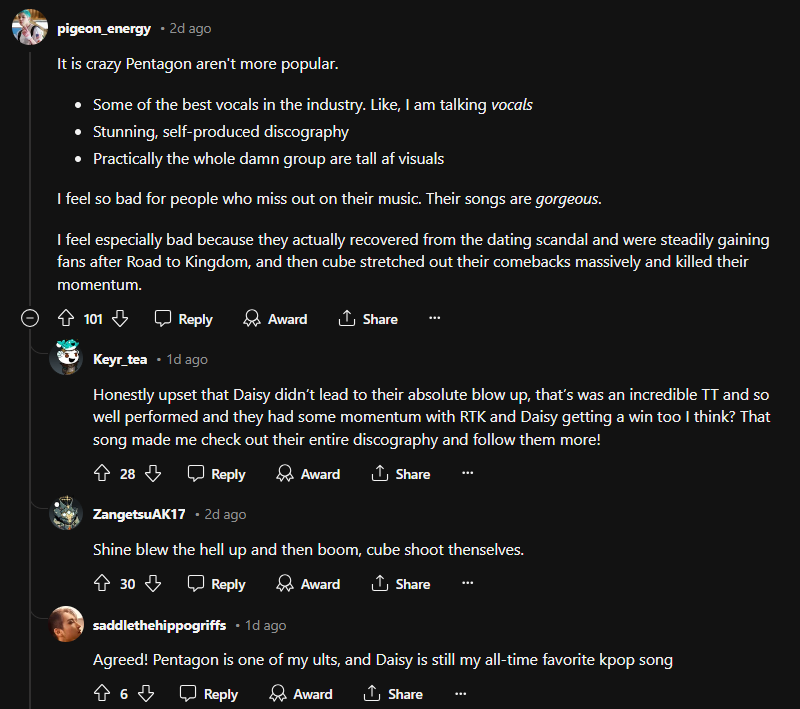Screen dimensions: 800x709
Task: Open more options on ZangetsuAK17's comment
Action: point(467,584)
